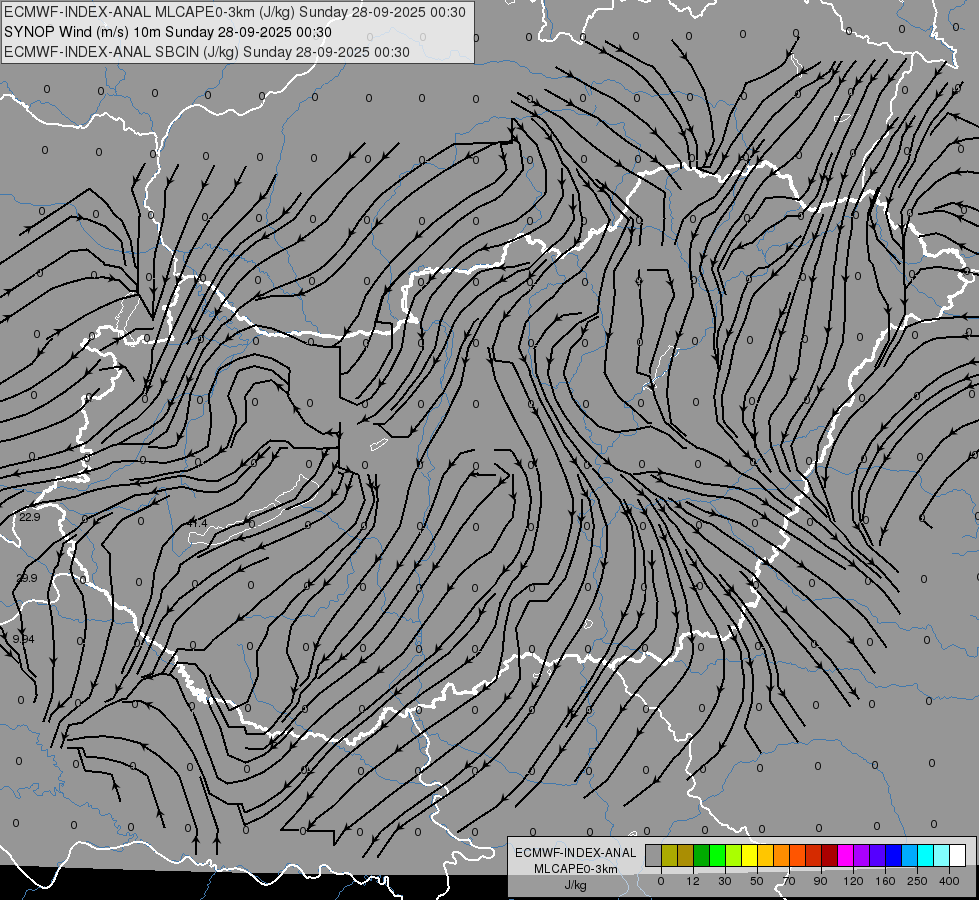
Task: Choose the bright green legend swatch
Action: click(717, 855)
